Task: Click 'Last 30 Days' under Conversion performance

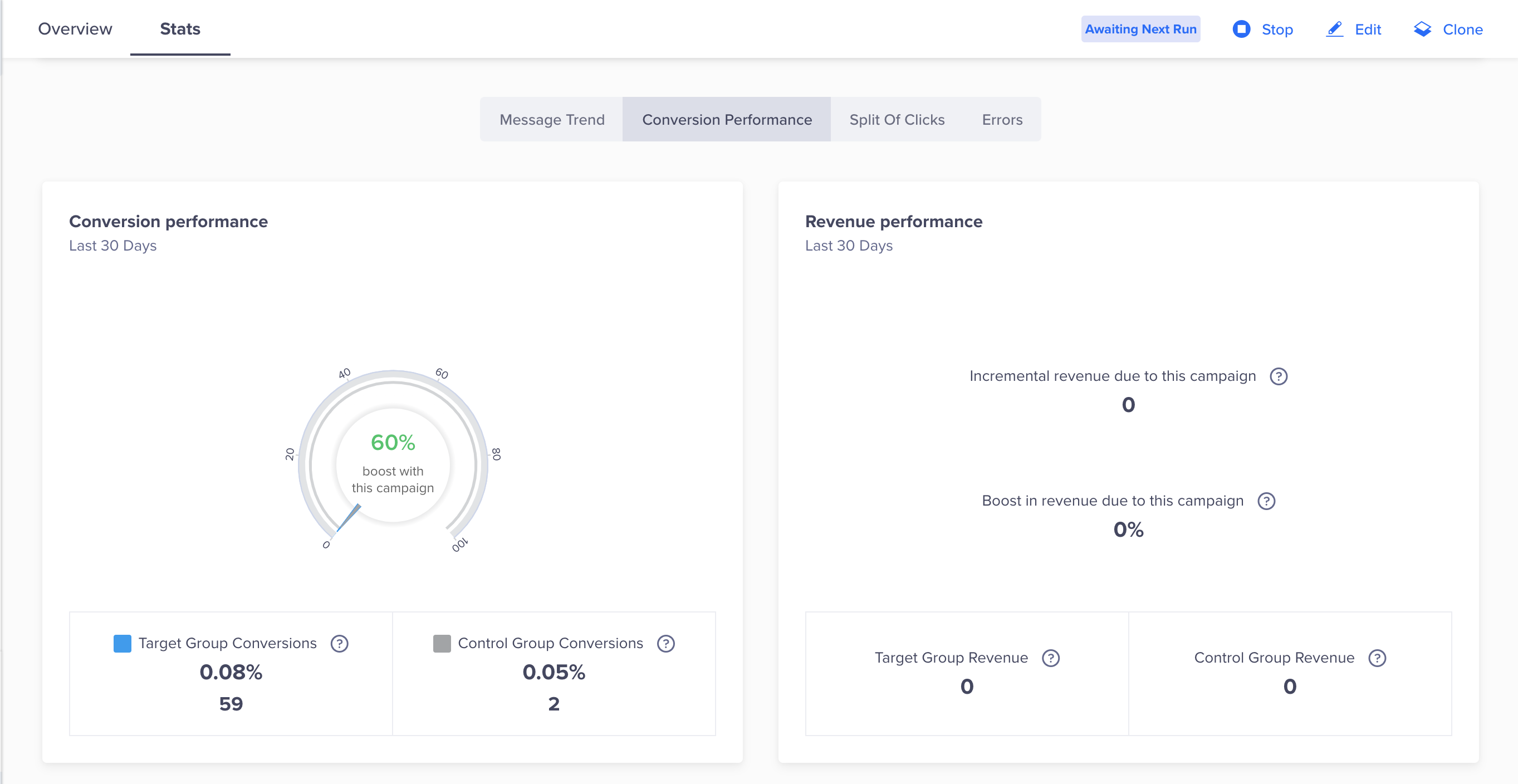Action: tap(112, 246)
